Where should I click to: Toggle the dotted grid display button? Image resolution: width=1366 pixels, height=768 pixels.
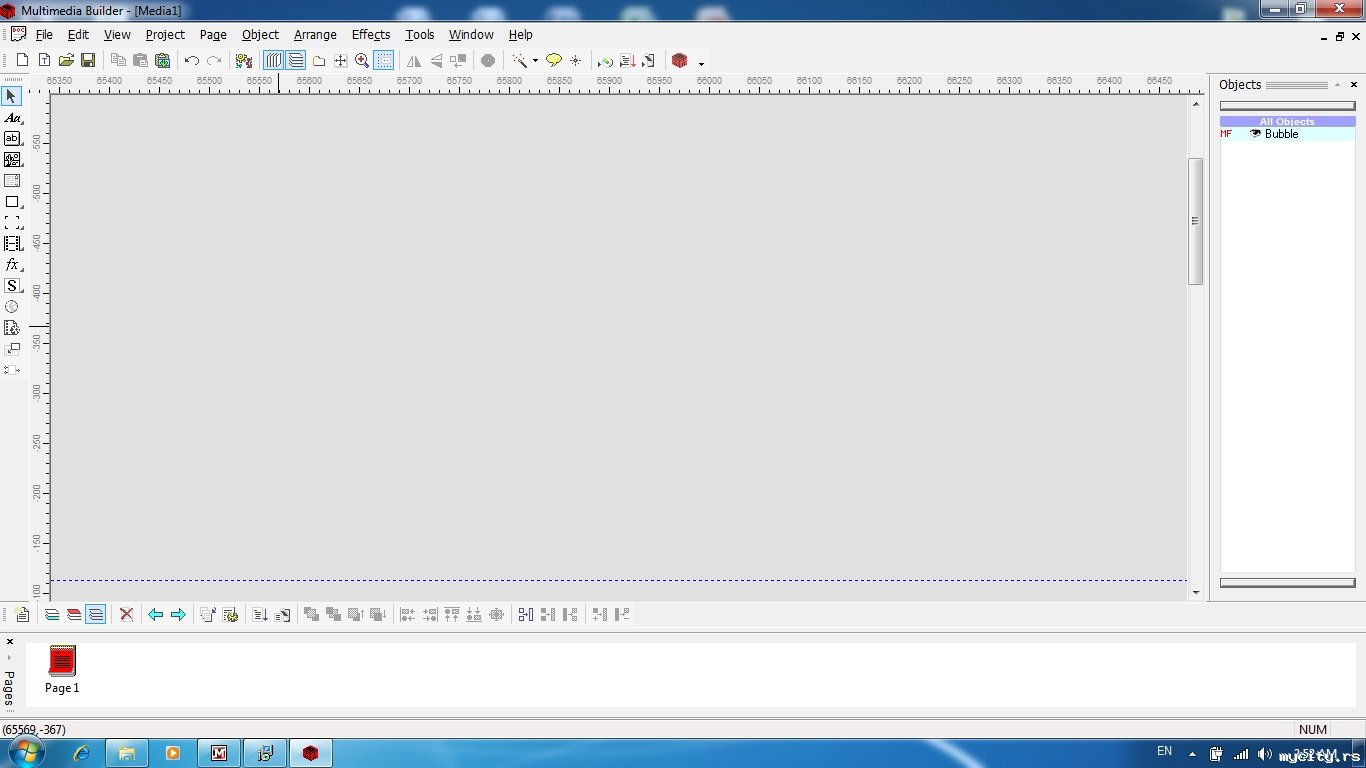(384, 61)
